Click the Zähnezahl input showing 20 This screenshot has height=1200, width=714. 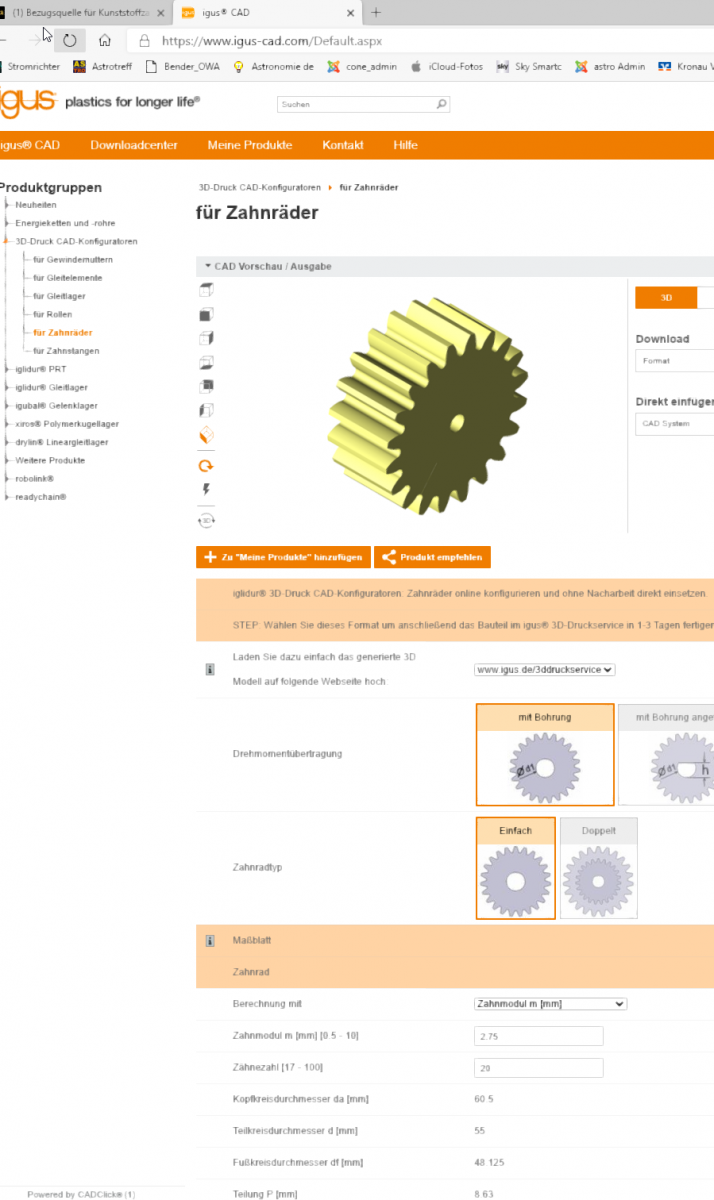(x=538, y=1068)
